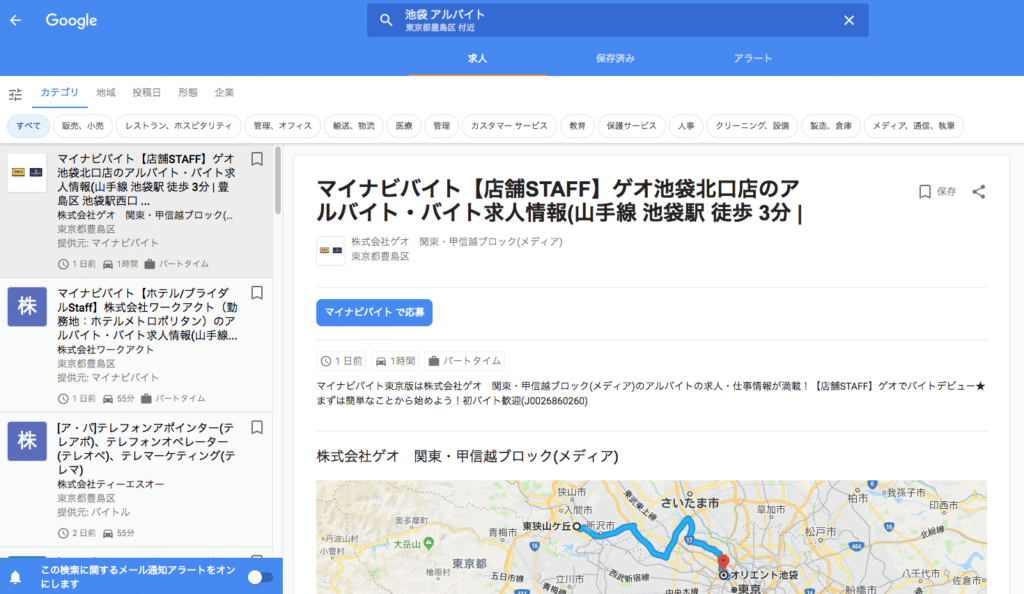Go back with the left arrow icon
This screenshot has width=1024, height=594.
coord(16,20)
